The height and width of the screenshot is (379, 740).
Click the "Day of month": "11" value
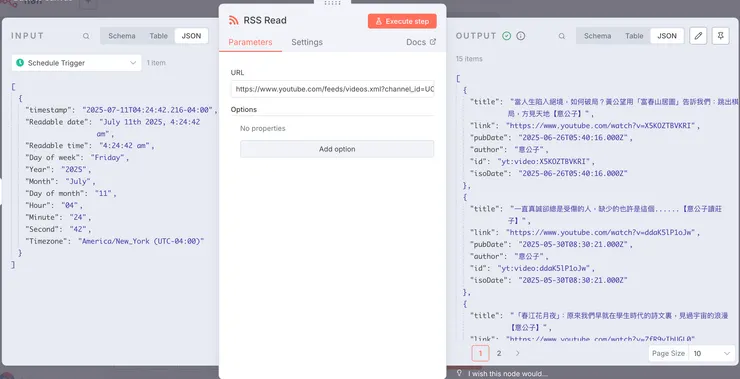point(103,194)
